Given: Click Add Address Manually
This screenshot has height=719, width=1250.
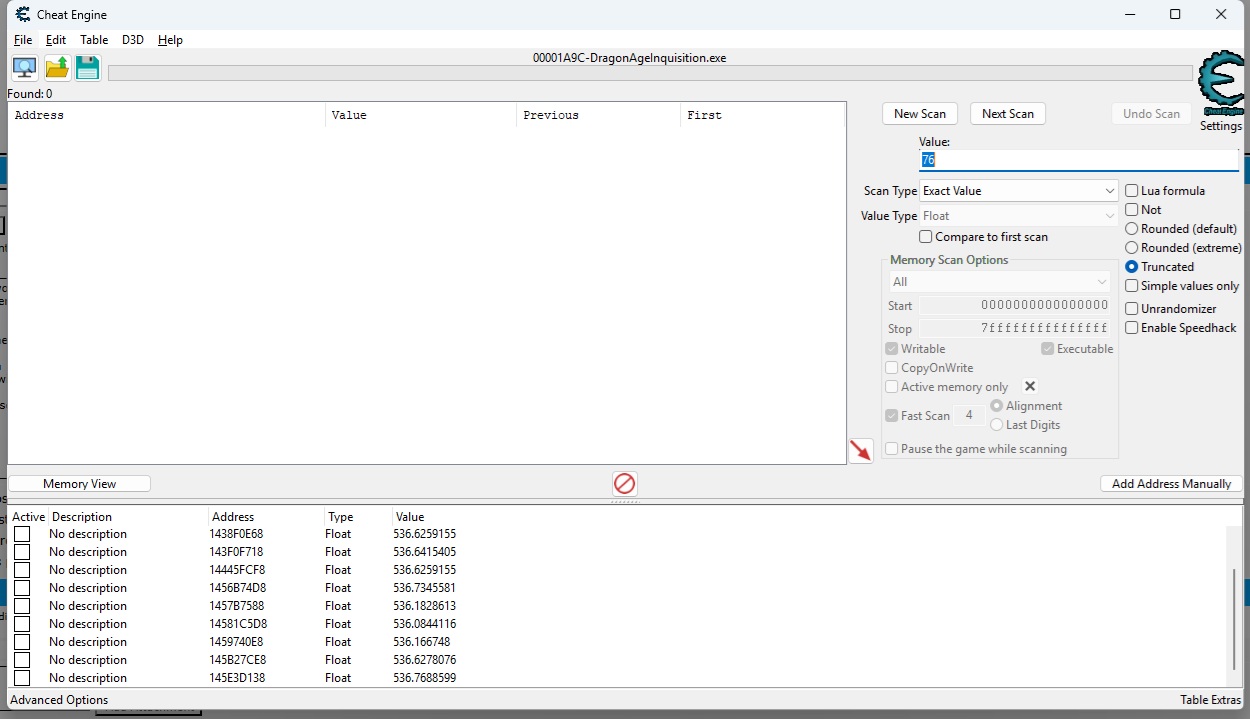Looking at the screenshot, I should pyautogui.click(x=1171, y=484).
